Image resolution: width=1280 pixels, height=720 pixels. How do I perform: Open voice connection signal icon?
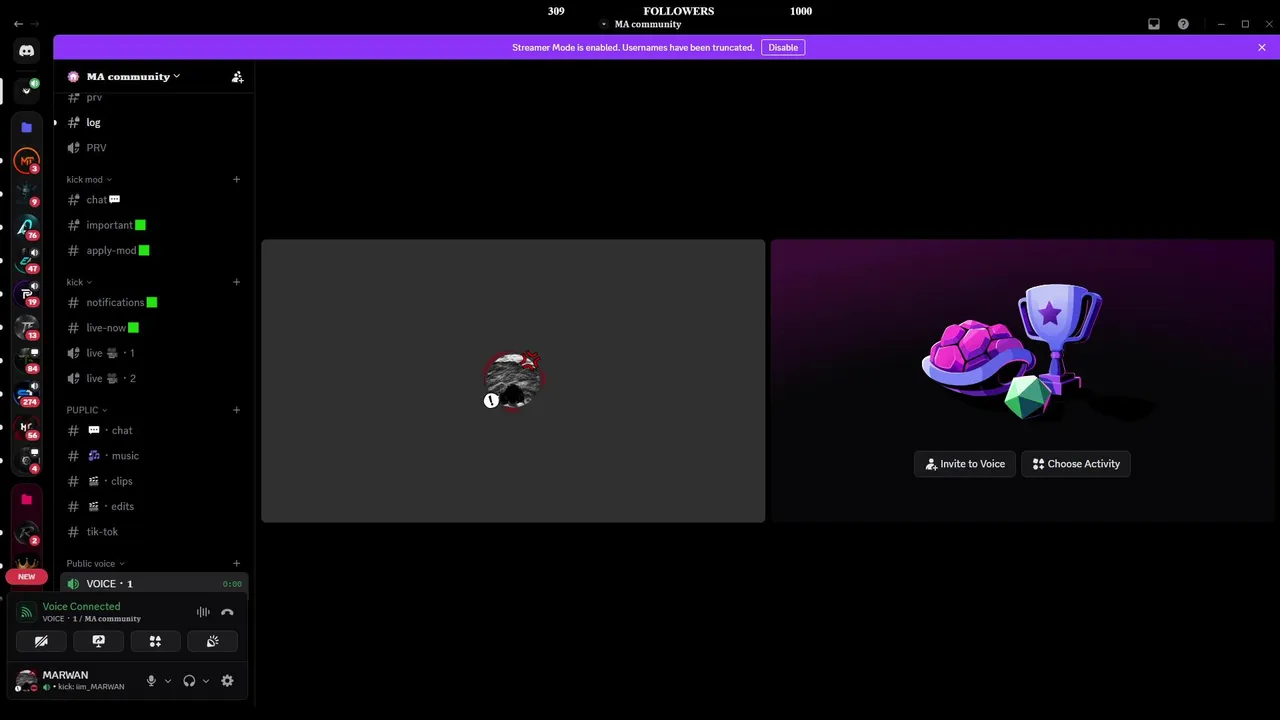click(x=27, y=612)
